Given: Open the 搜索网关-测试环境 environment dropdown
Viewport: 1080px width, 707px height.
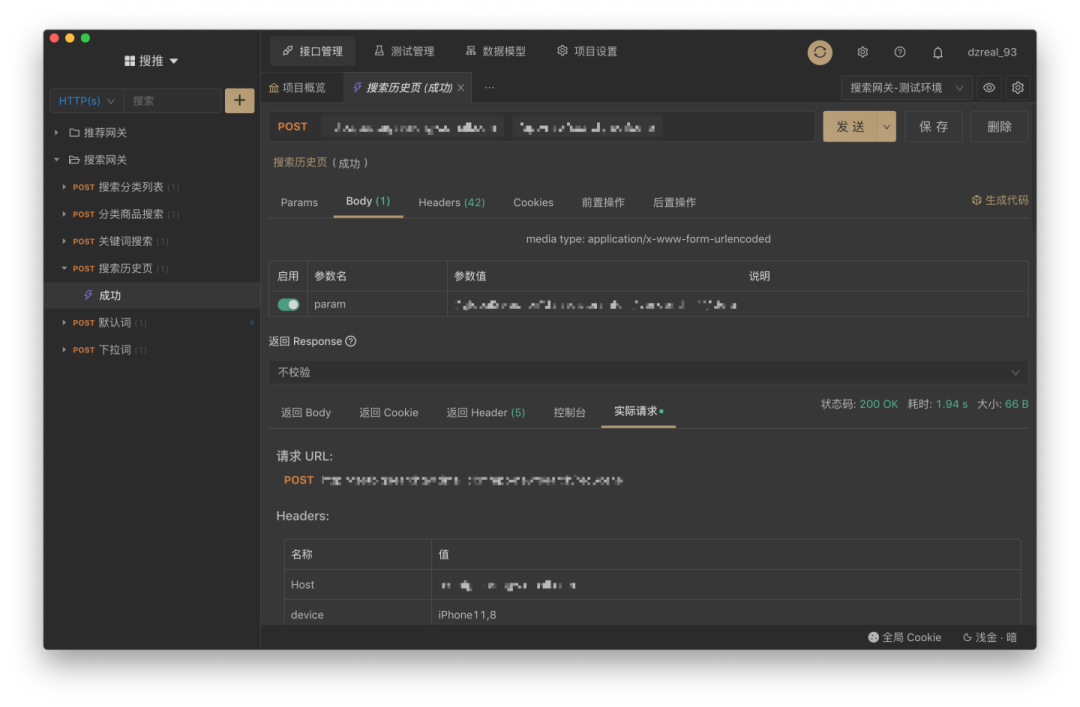Looking at the screenshot, I should (x=906, y=88).
